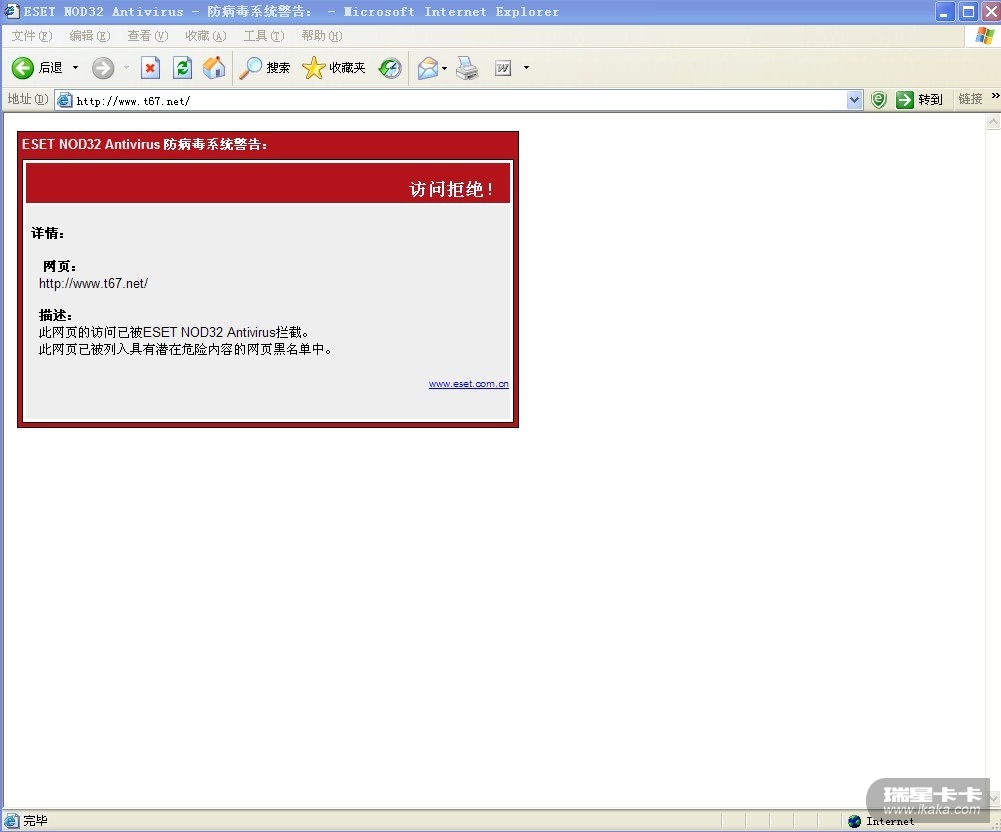The width and height of the screenshot is (1001, 832).
Task: Close the Internet Explorer window
Action: [991, 11]
